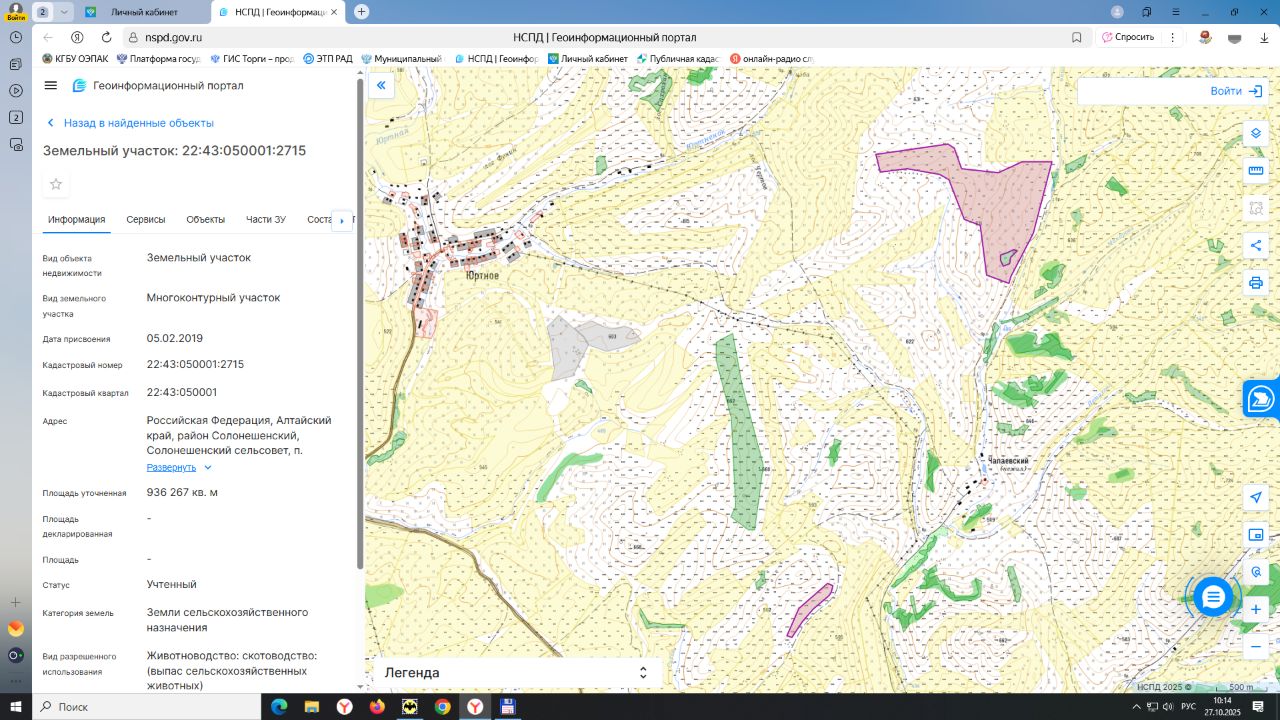This screenshot has width=1280, height=720.
Task: Share the map via share icon
Action: 1256,246
